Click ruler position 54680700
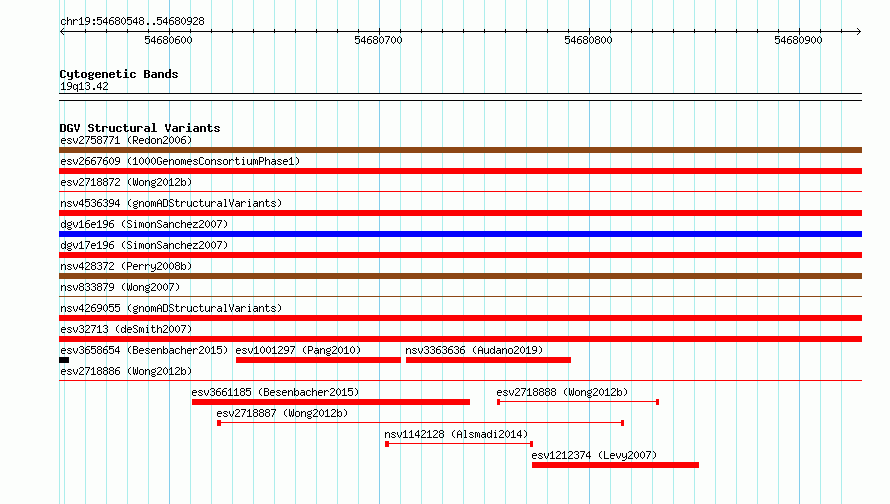 click(x=379, y=40)
